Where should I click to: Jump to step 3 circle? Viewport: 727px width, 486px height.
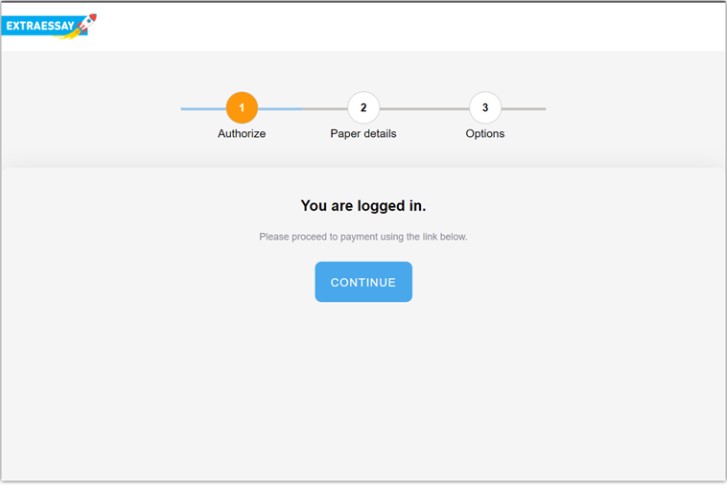[x=485, y=108]
